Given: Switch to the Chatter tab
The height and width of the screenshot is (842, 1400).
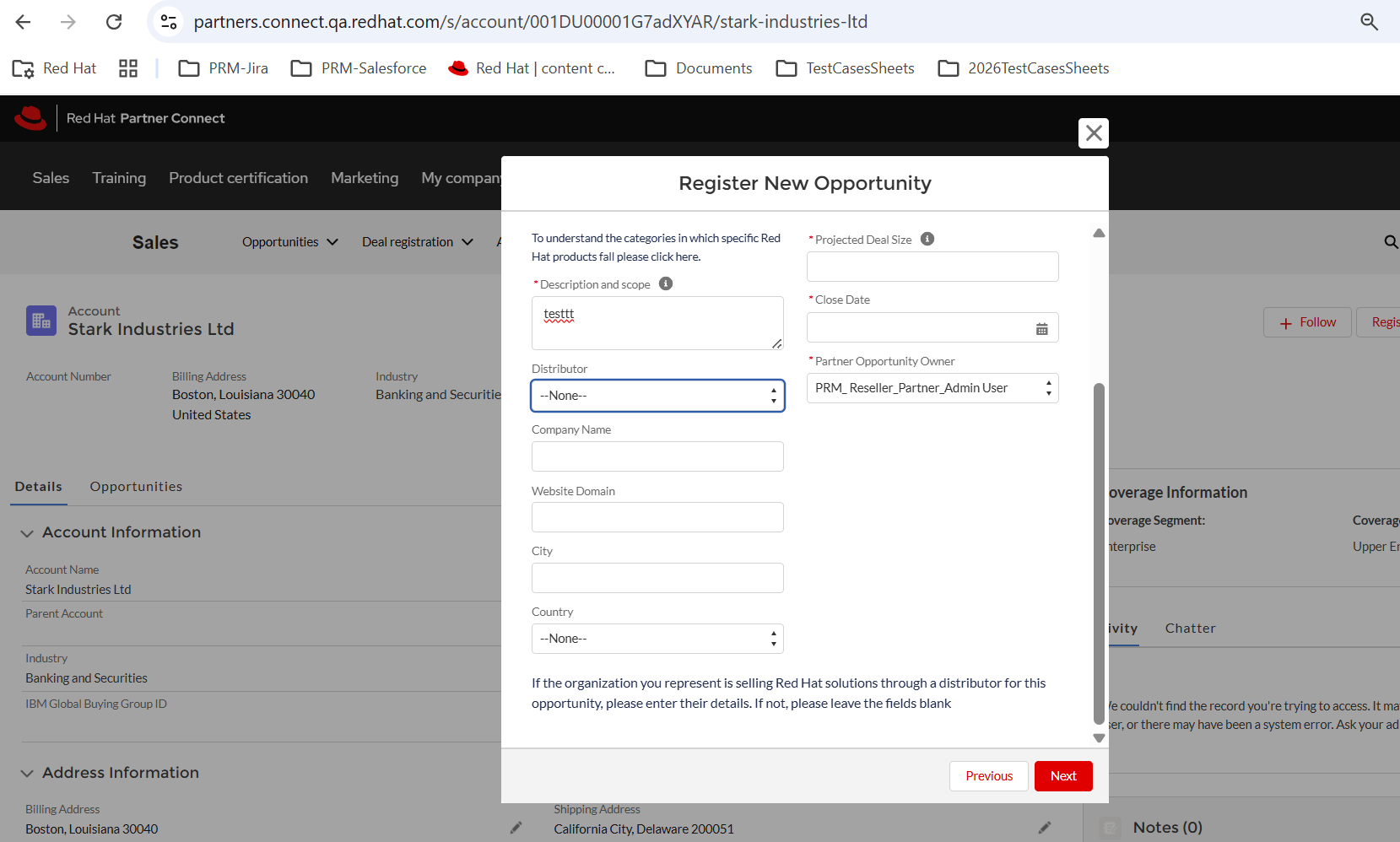Looking at the screenshot, I should pyautogui.click(x=1190, y=629).
